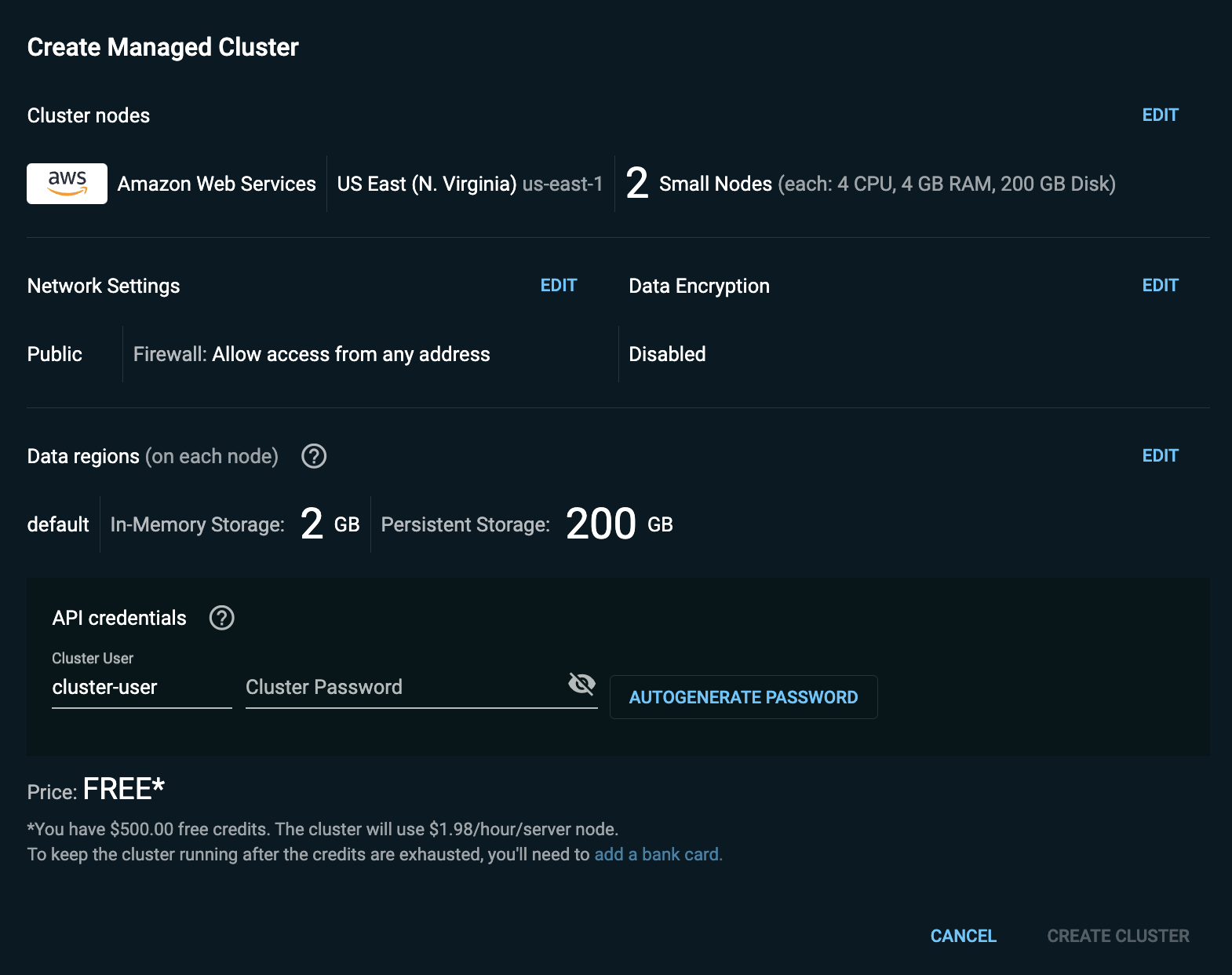Click the 2 Small Nodes summary
Image resolution: width=1232 pixels, height=975 pixels.
pos(870,184)
